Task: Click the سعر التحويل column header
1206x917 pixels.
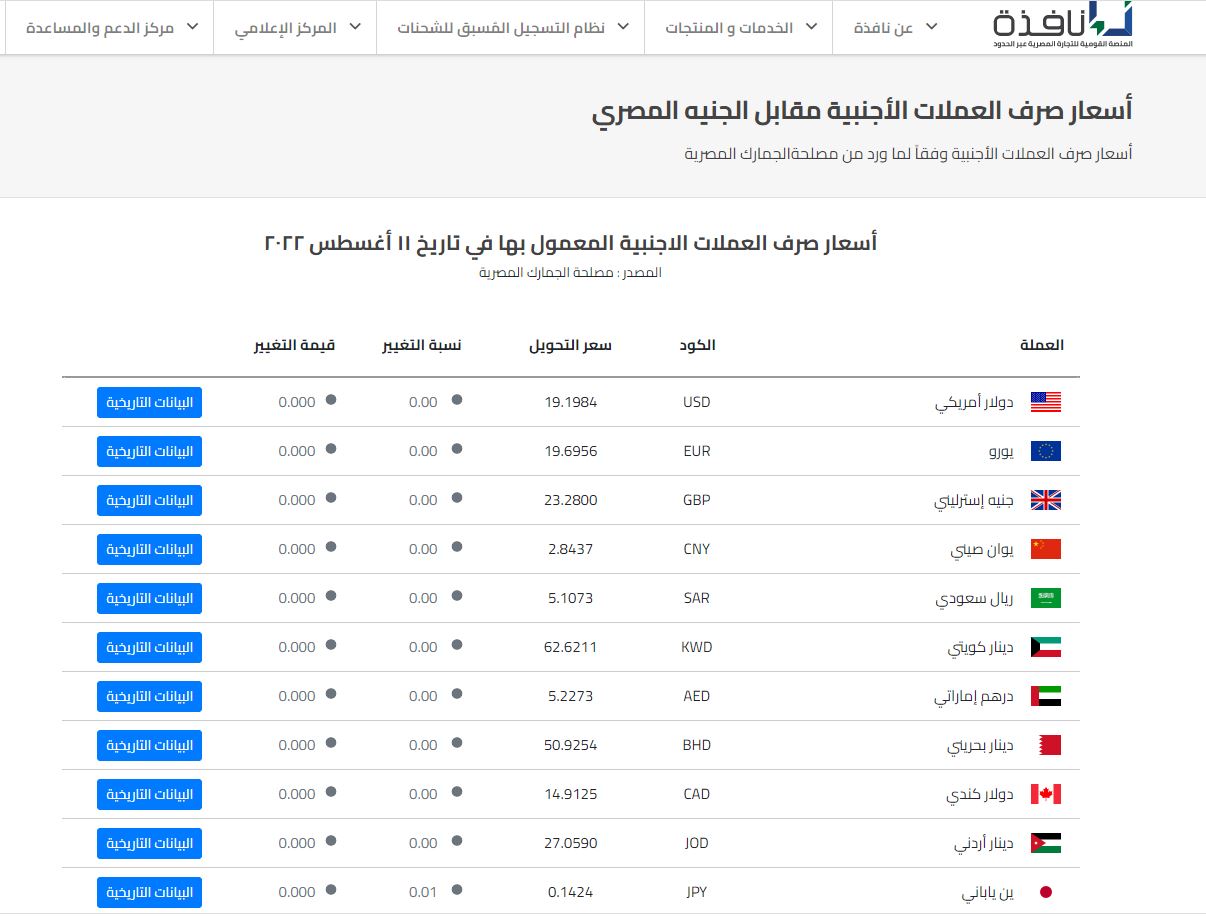Action: [x=570, y=345]
